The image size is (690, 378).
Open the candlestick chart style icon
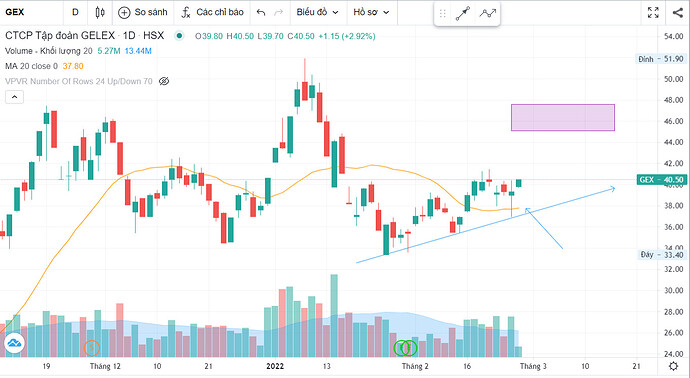[x=100, y=12]
